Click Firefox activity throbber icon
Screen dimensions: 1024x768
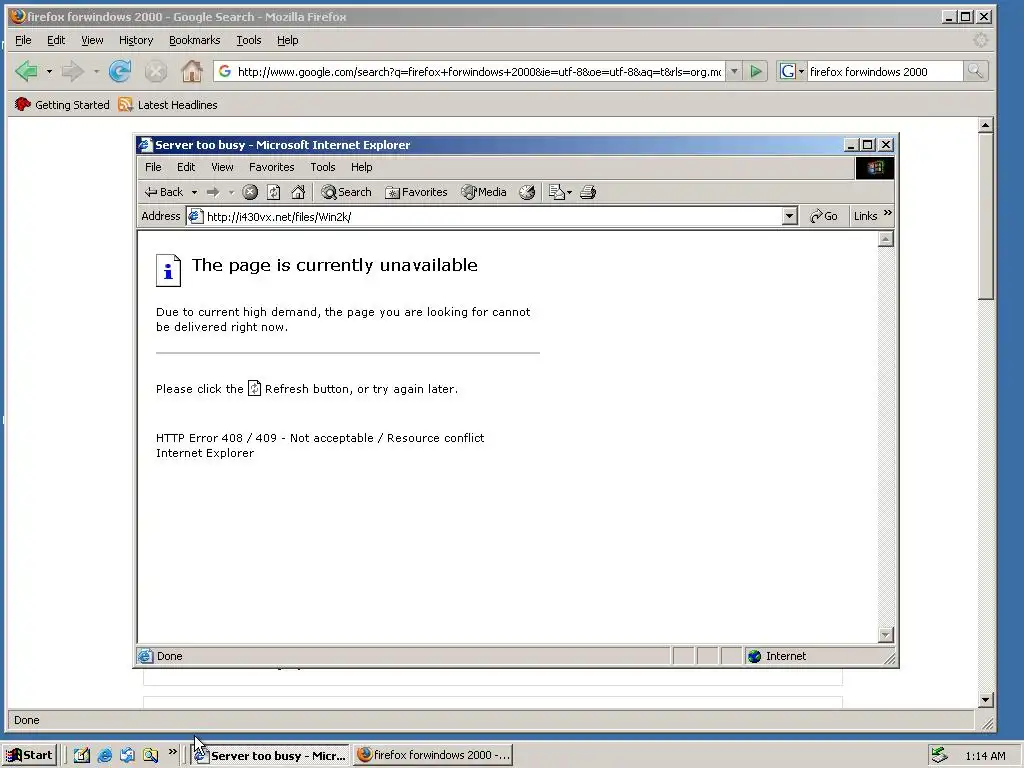(980, 40)
